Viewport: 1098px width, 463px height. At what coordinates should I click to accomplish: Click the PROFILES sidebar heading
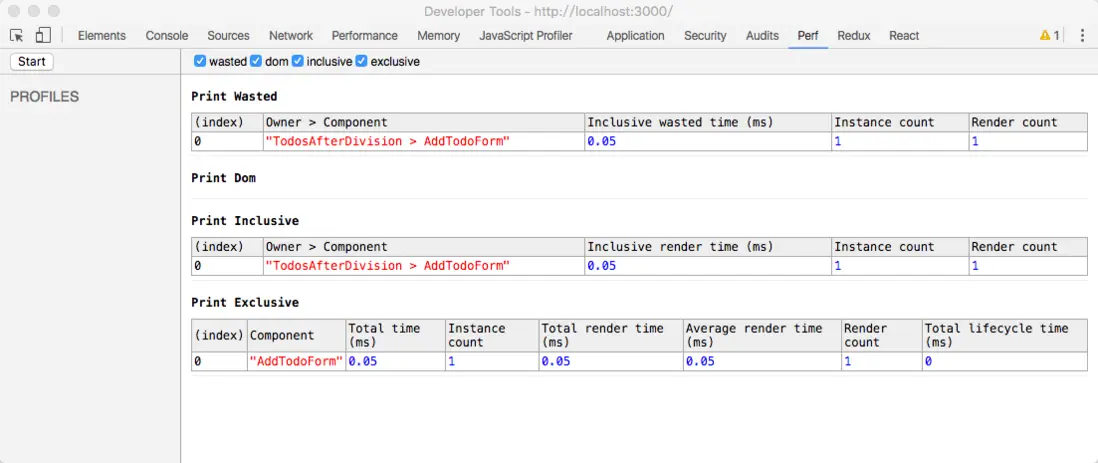45,97
